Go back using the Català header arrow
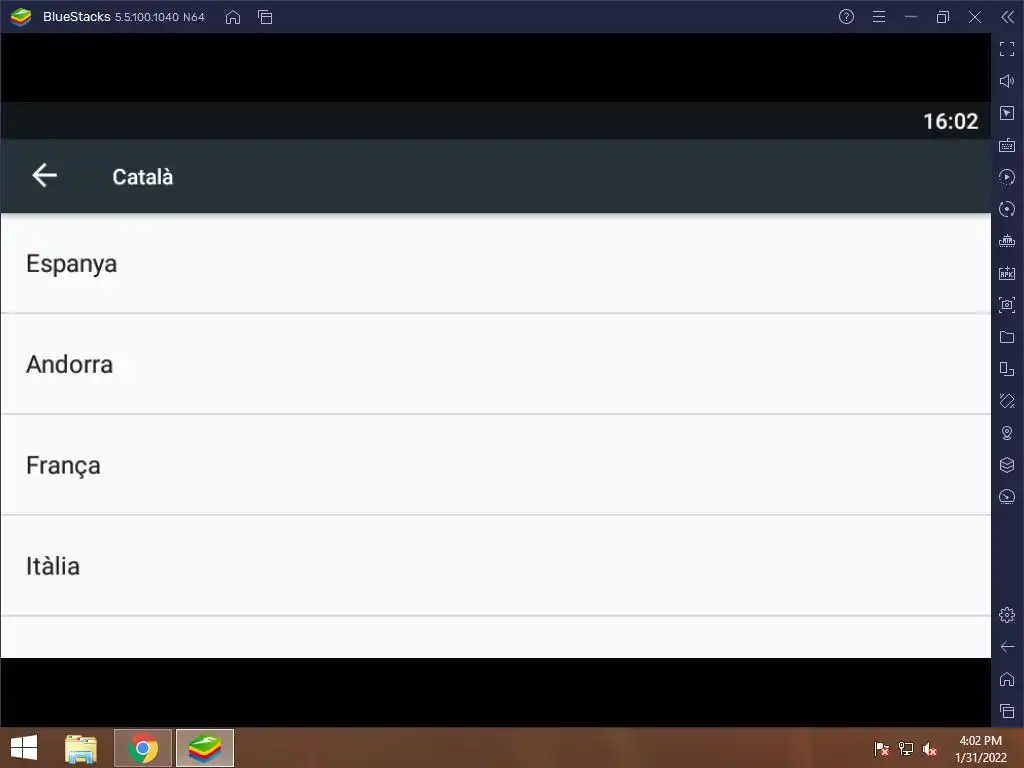Image resolution: width=1024 pixels, height=768 pixels. [44, 176]
